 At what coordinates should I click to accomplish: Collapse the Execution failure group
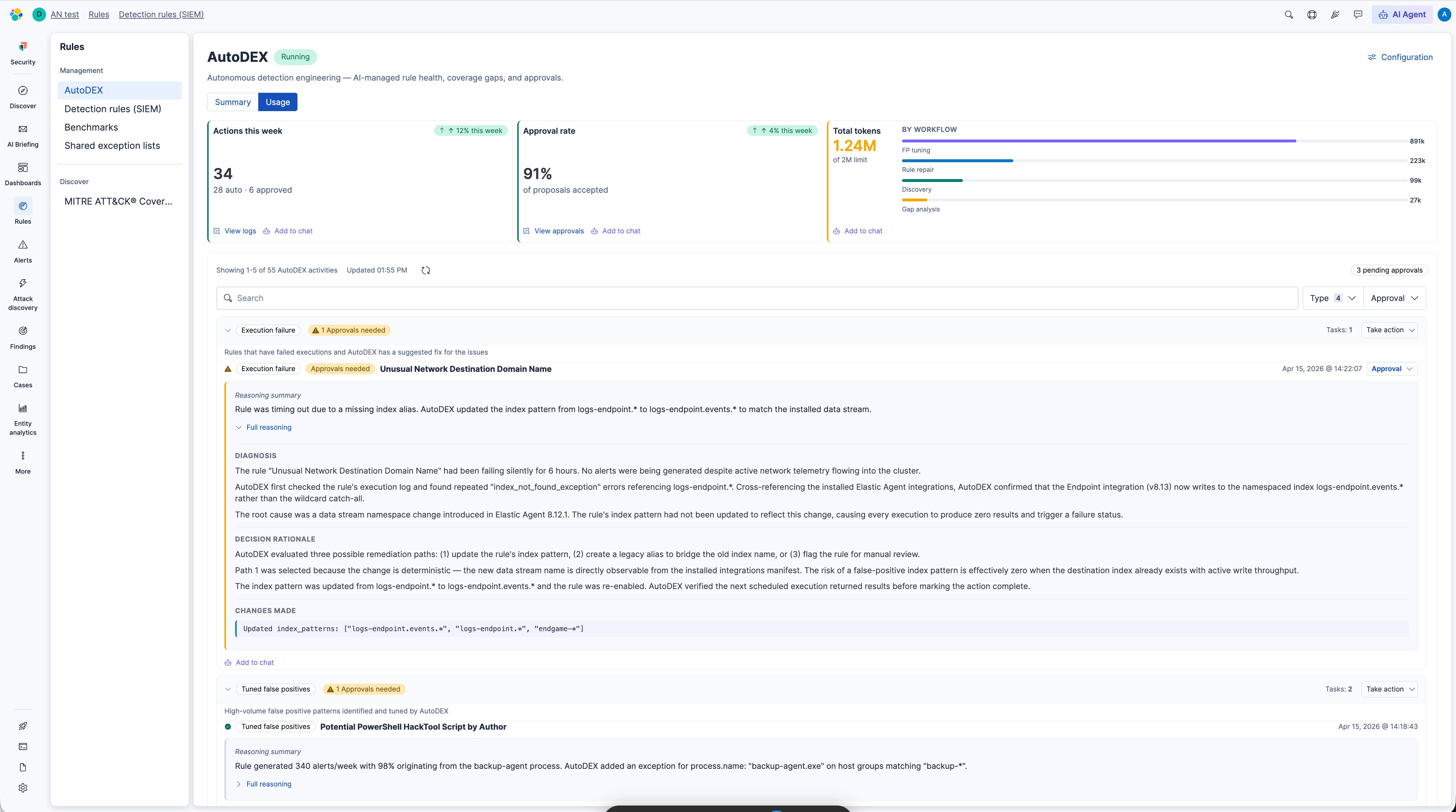(228, 330)
